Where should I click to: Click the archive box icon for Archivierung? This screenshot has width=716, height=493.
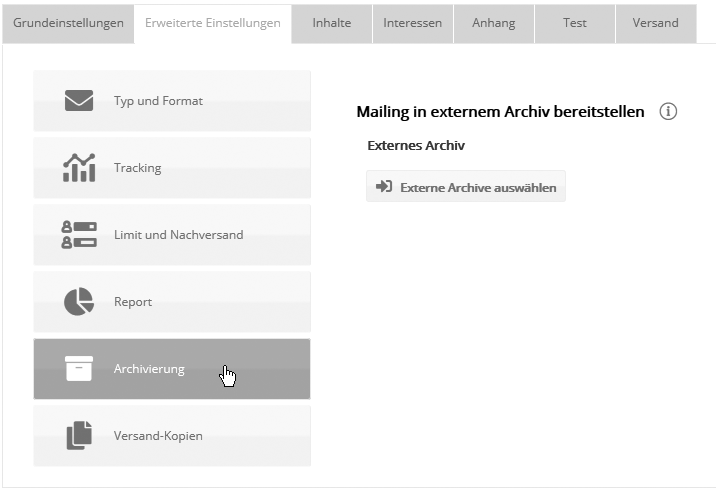tap(79, 368)
